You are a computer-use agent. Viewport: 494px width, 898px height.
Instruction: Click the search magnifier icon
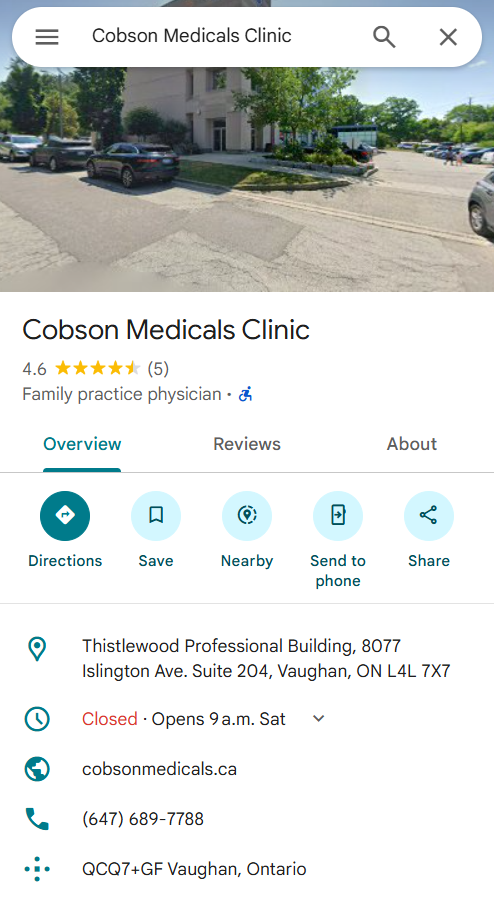coord(384,37)
